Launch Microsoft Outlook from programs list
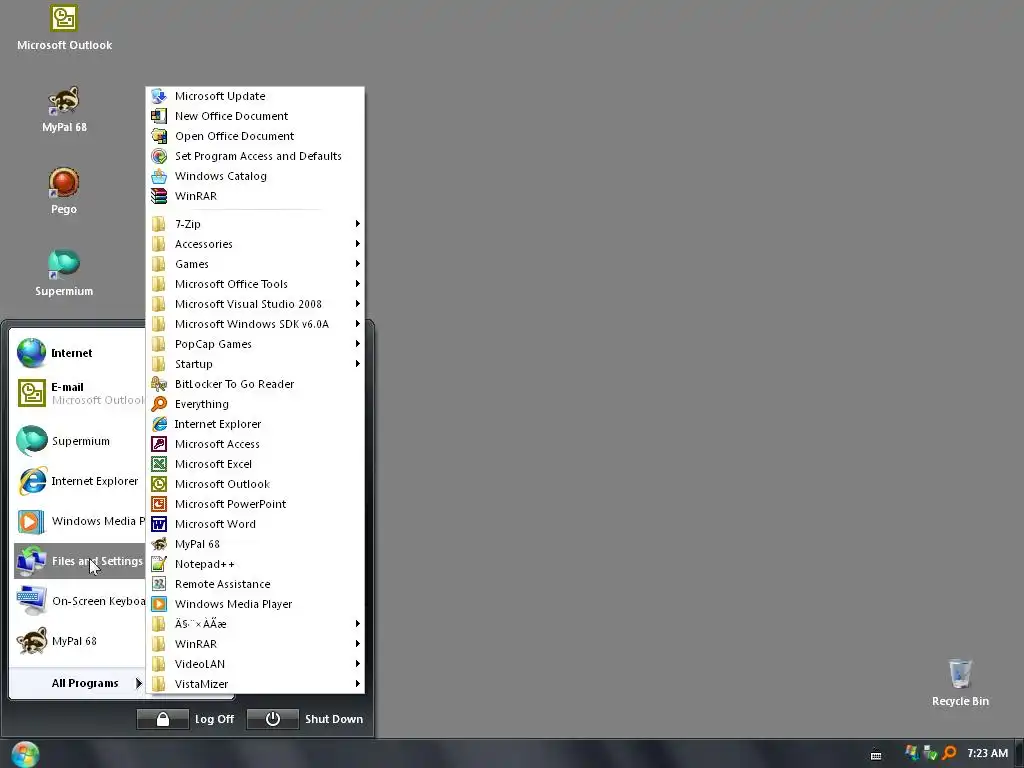This screenshot has height=768, width=1024. pos(255,484)
